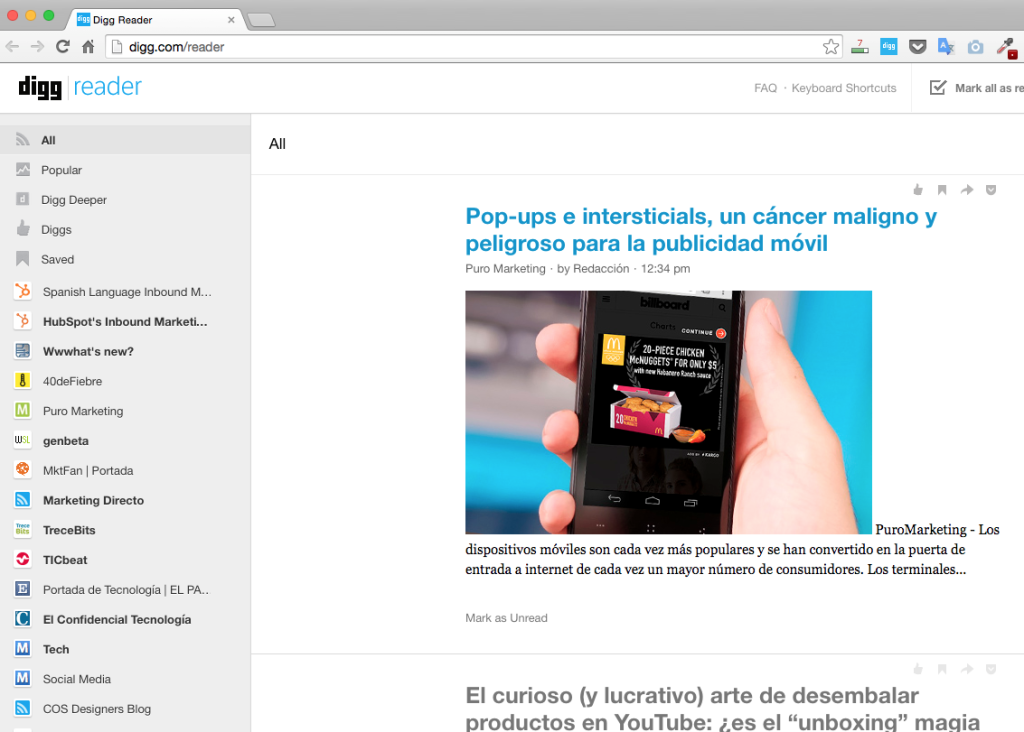1024x732 pixels.
Task: Click the TreceBits feed icon
Action: coord(23,530)
